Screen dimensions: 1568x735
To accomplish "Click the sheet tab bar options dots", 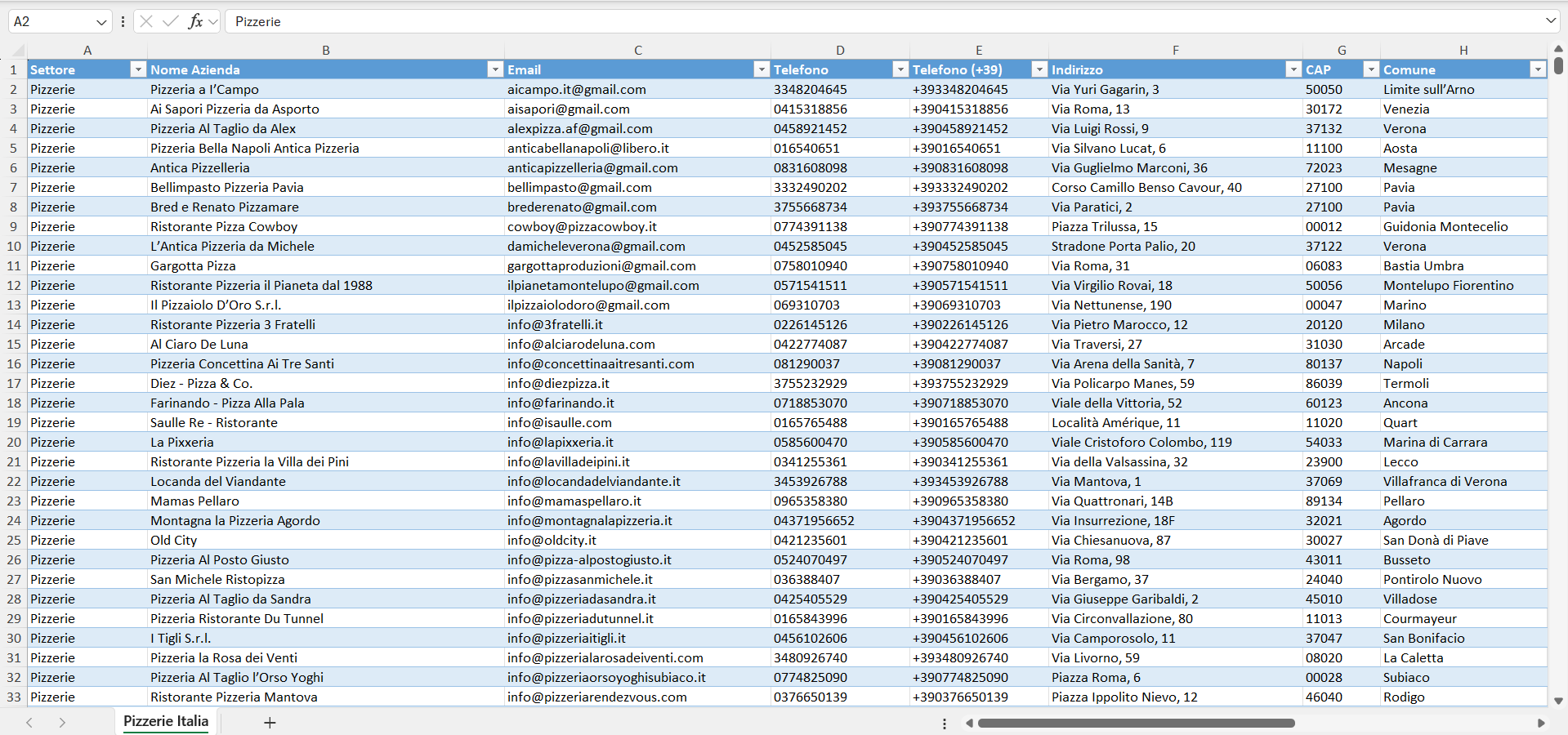I will pos(945,723).
